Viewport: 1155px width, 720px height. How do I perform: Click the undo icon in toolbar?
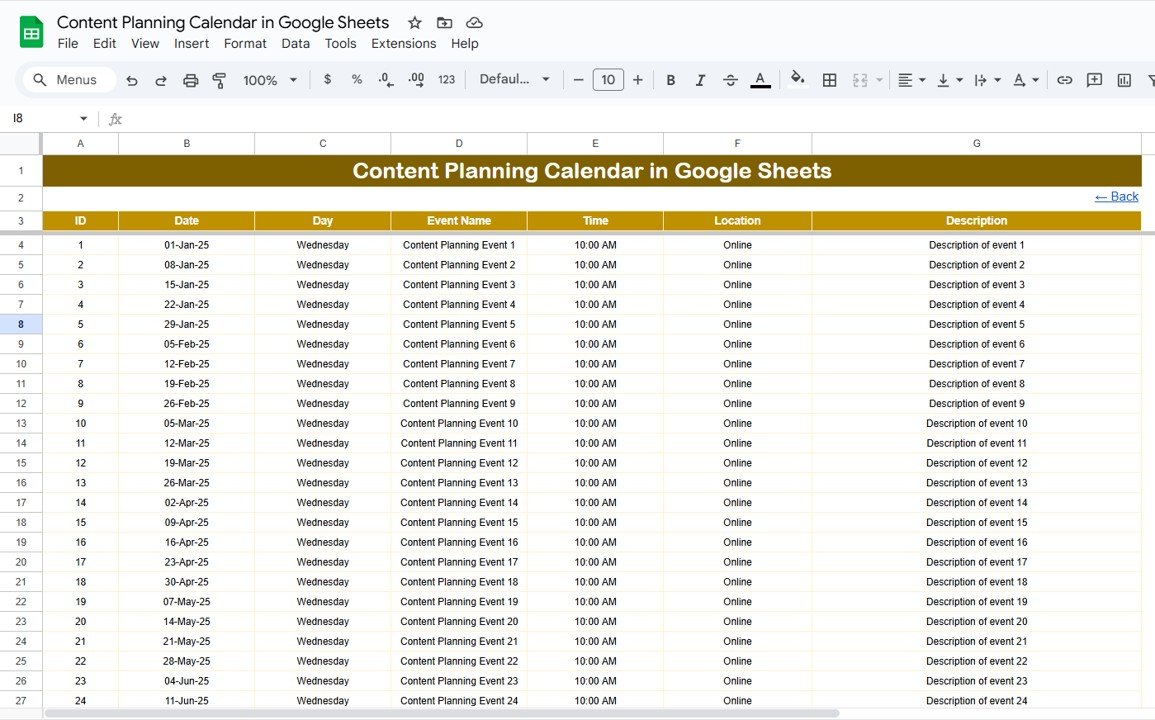click(132, 80)
